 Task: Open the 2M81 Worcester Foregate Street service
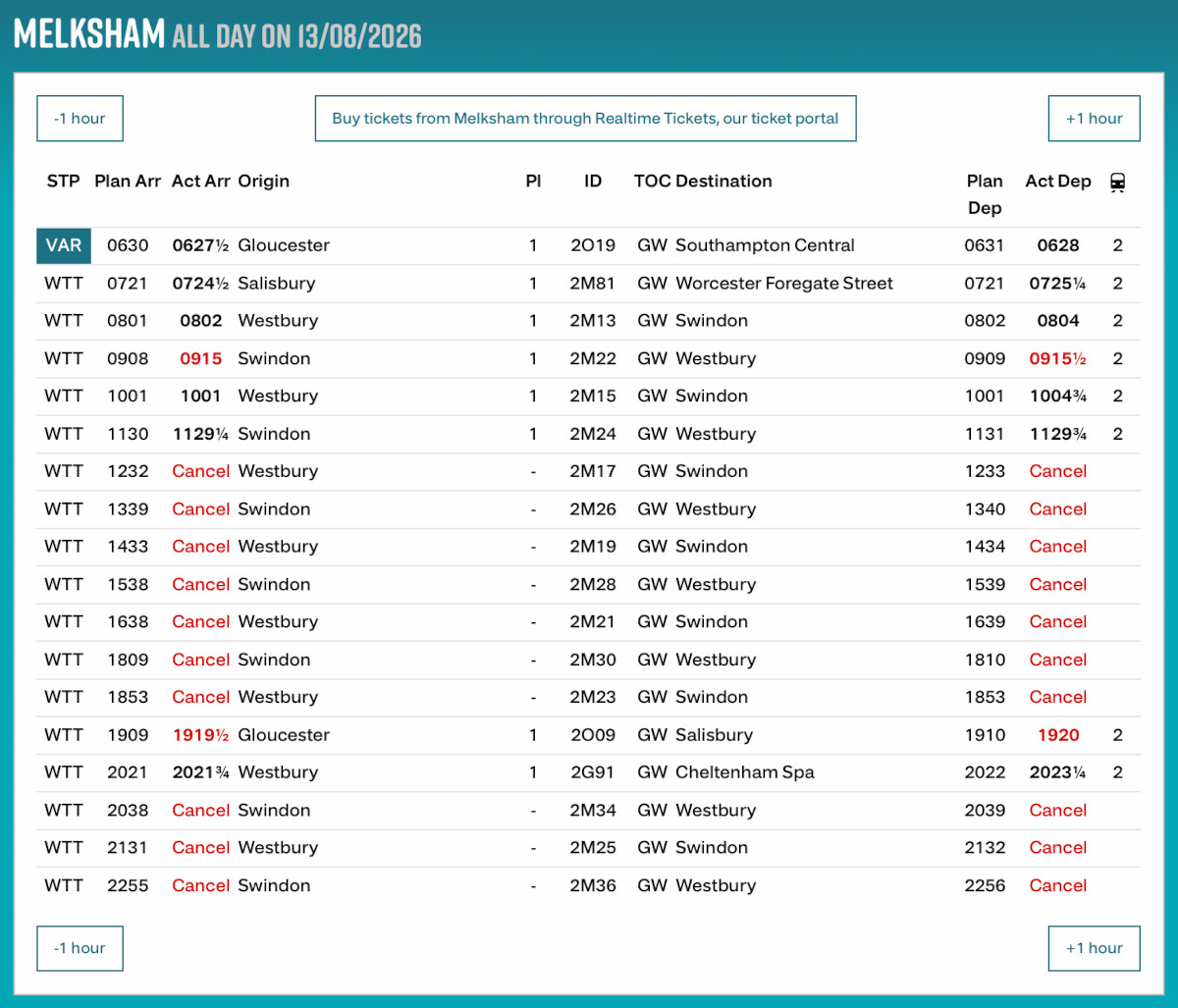coord(593,284)
